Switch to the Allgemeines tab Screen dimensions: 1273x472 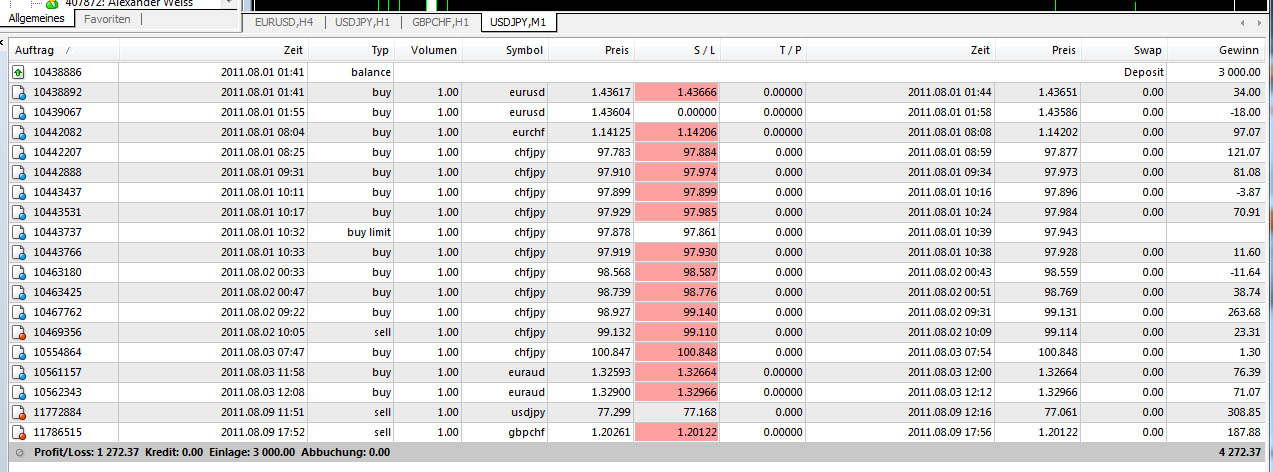[x=36, y=19]
